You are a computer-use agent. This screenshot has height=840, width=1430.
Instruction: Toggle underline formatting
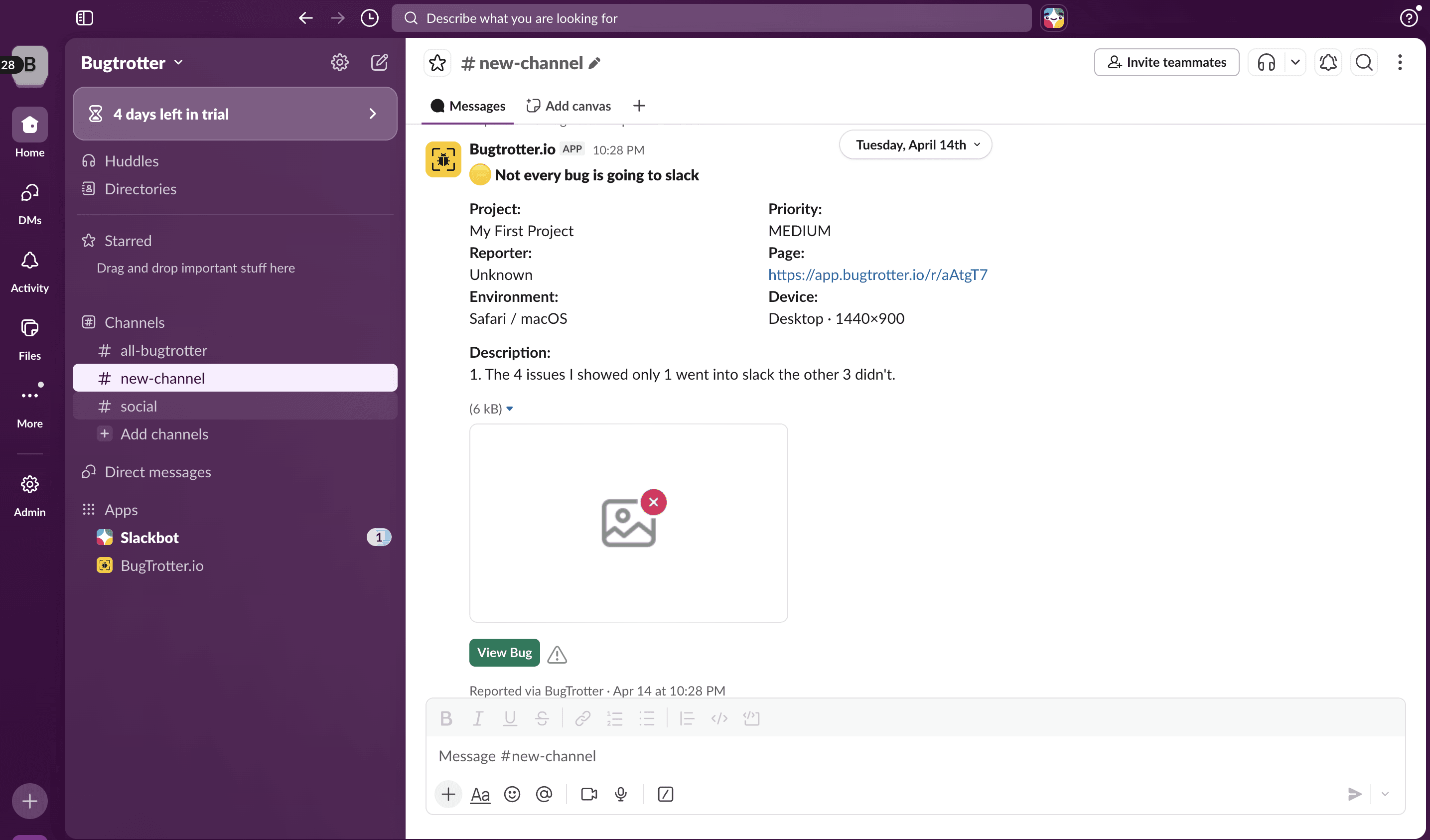tap(510, 718)
